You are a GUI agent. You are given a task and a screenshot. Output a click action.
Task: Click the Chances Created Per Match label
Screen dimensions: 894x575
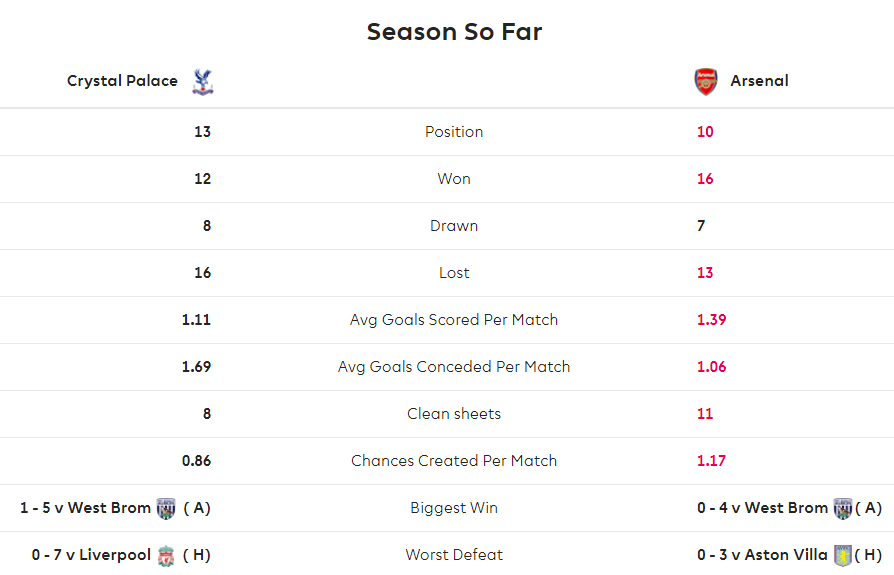(x=454, y=460)
